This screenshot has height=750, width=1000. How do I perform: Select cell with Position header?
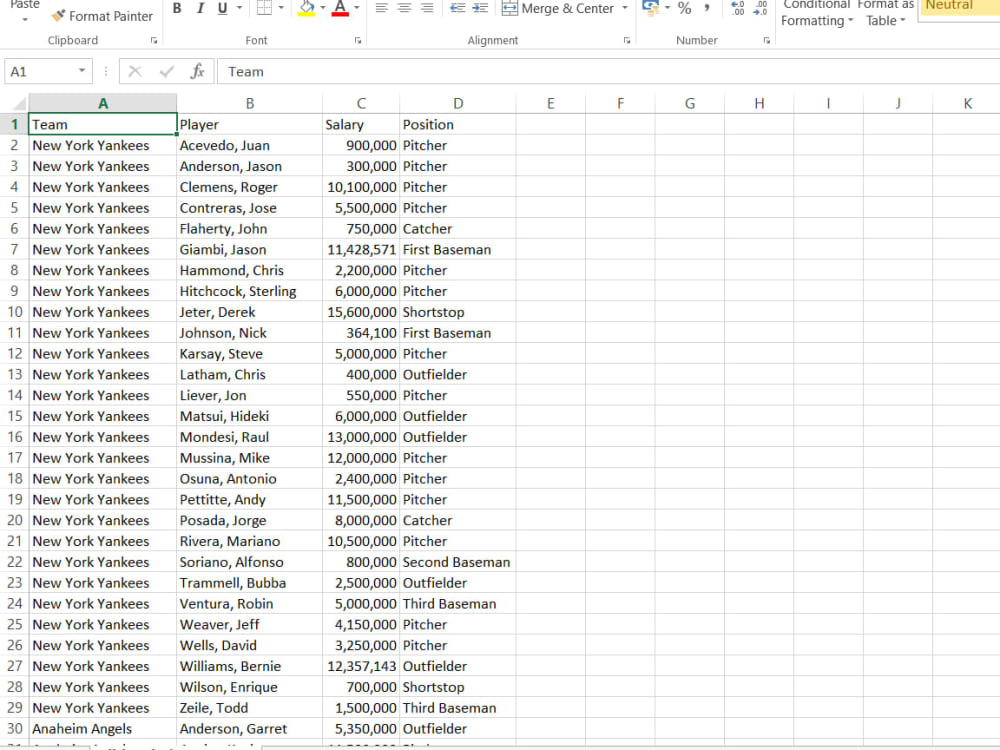(458, 124)
